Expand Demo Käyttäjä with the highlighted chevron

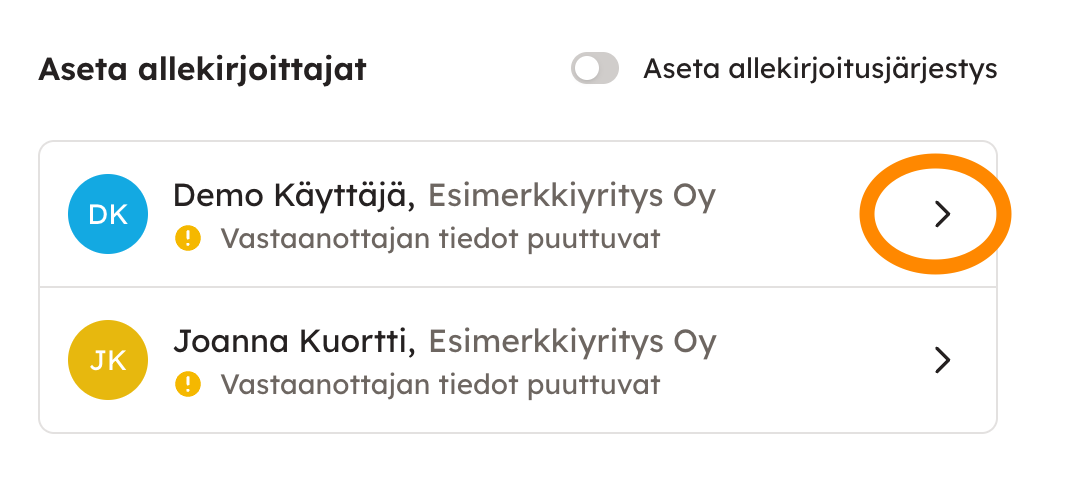(x=940, y=214)
